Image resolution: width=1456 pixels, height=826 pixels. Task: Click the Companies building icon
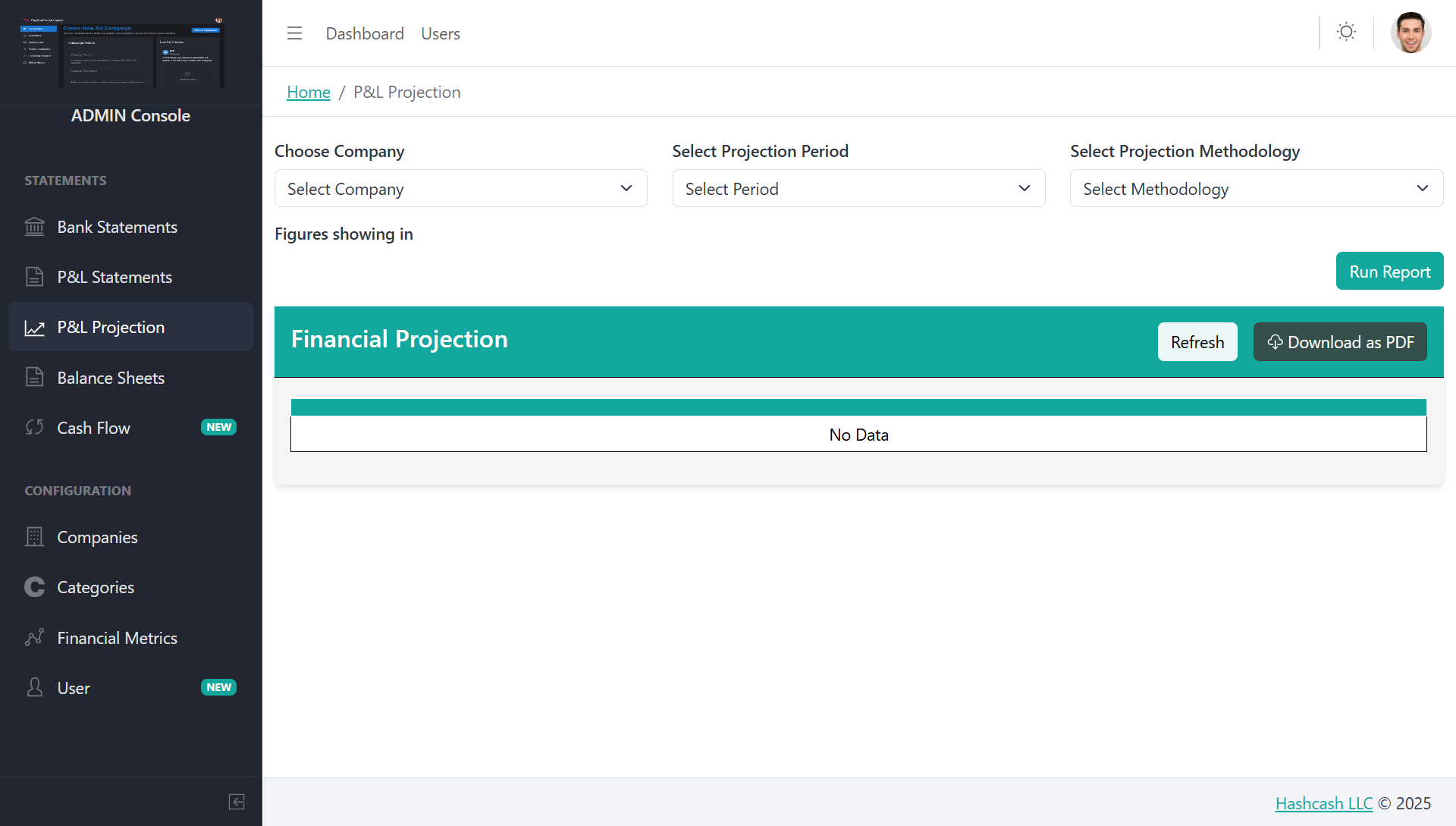point(34,537)
